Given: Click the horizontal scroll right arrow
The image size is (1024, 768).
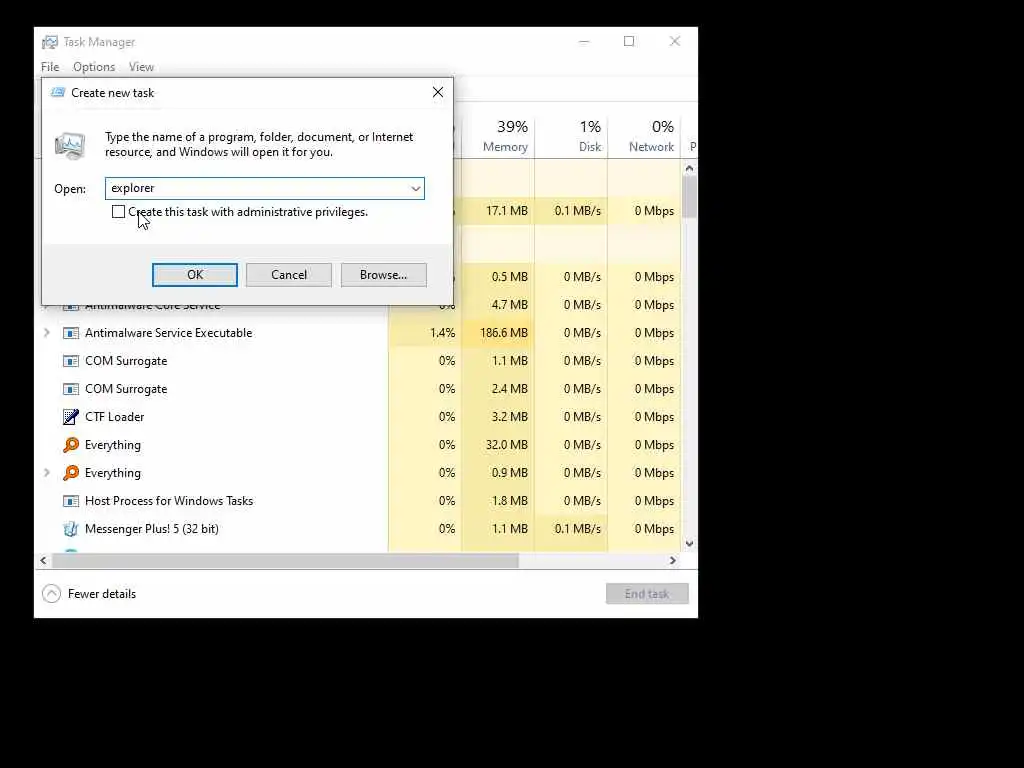Looking at the screenshot, I should tap(673, 560).
